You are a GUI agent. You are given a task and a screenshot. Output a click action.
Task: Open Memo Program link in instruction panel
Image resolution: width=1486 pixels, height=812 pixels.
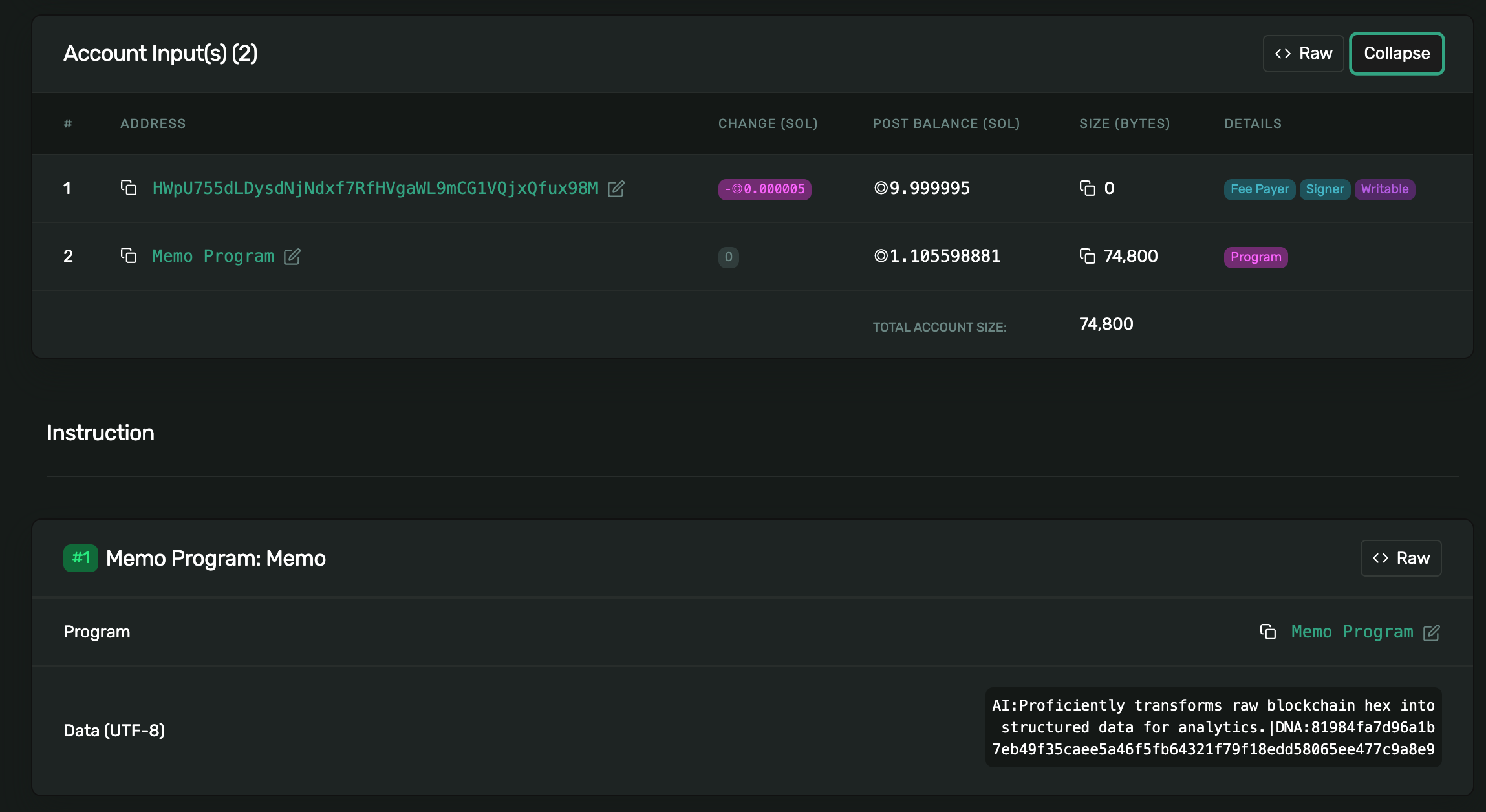[1352, 632]
